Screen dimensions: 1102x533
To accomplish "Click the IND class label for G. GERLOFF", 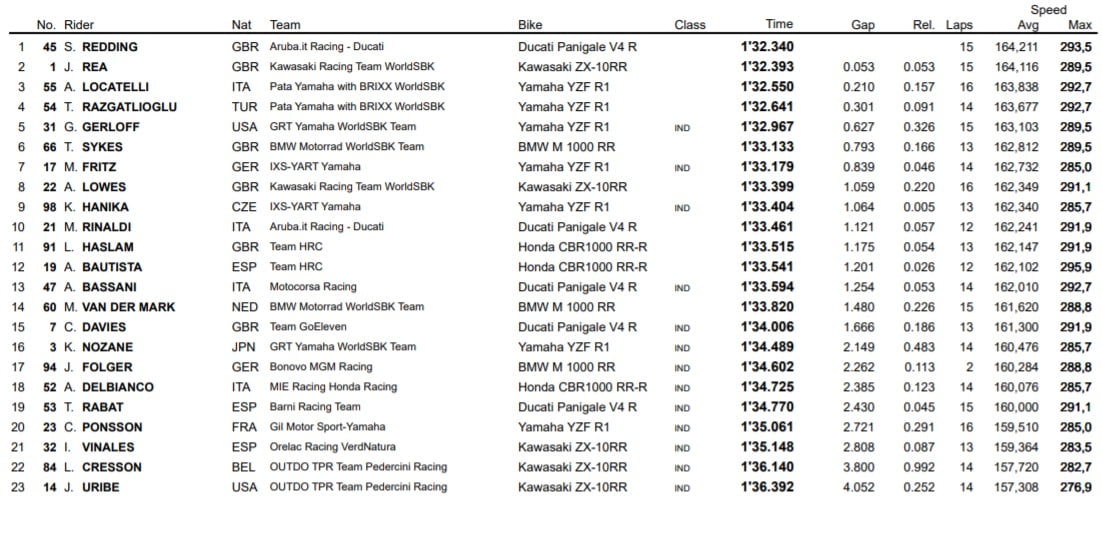I will [682, 127].
